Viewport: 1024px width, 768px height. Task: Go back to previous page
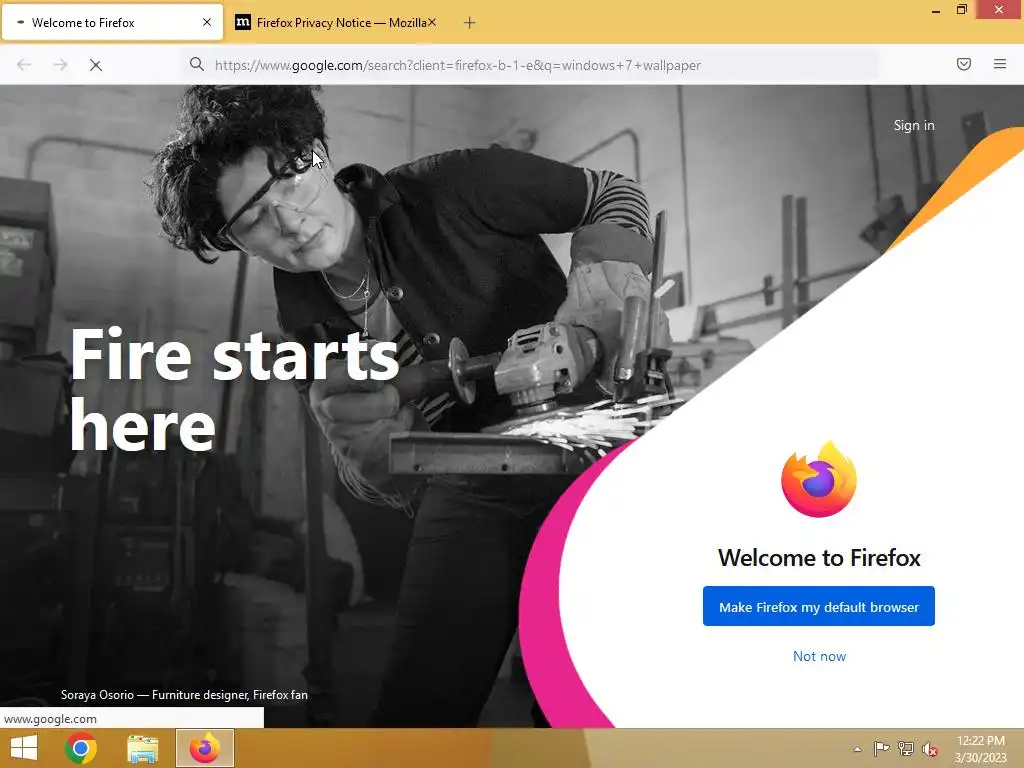pyautogui.click(x=24, y=65)
